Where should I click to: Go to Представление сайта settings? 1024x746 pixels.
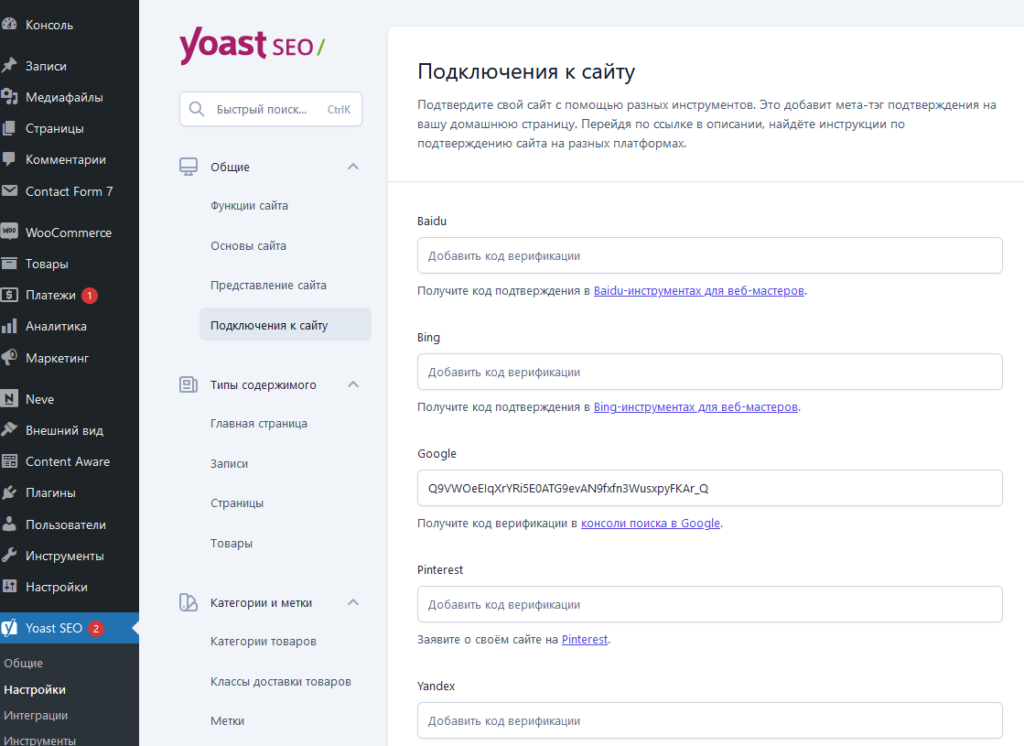point(268,285)
